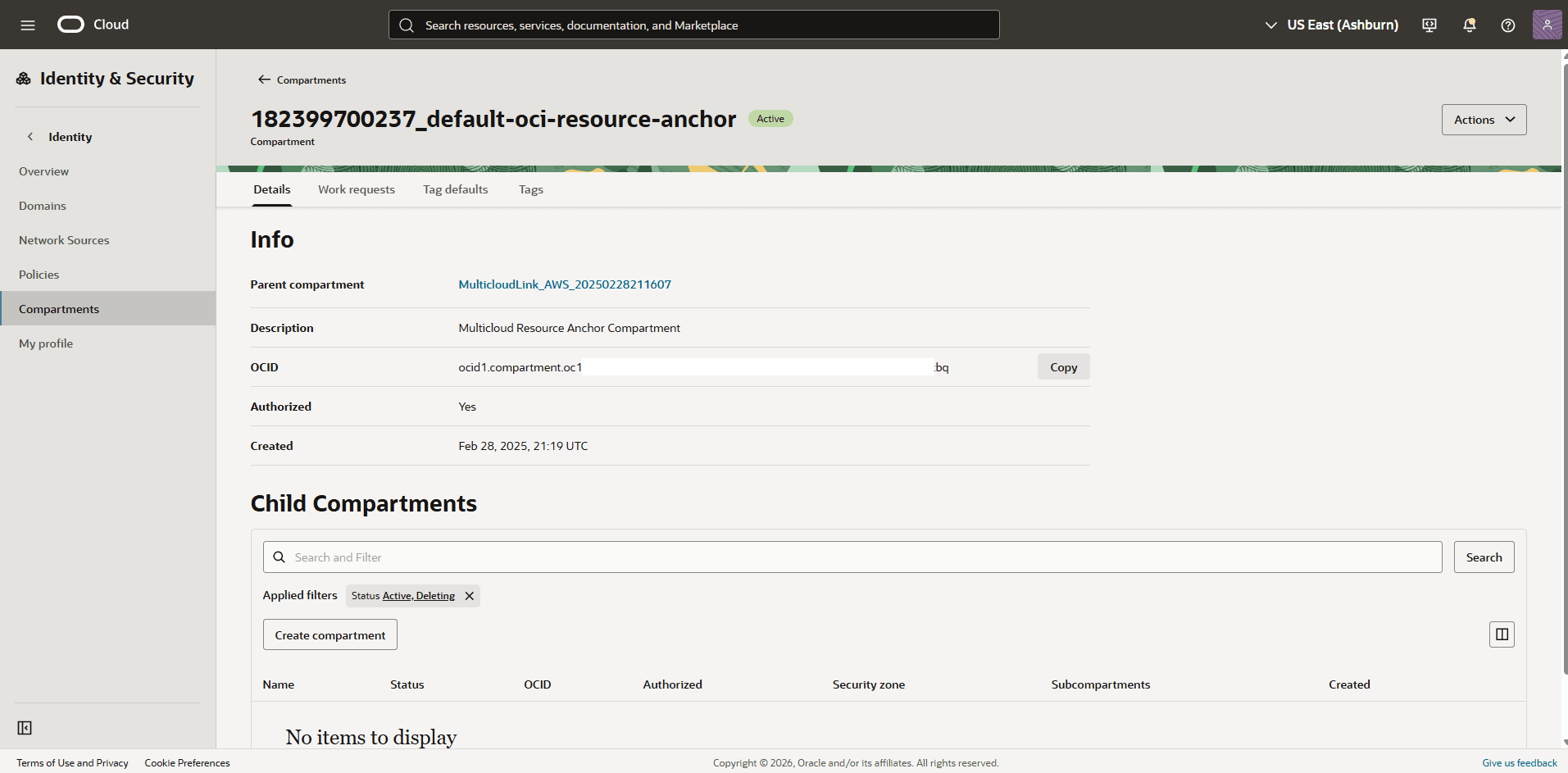
Task: Click the OCID column header
Action: 538,684
